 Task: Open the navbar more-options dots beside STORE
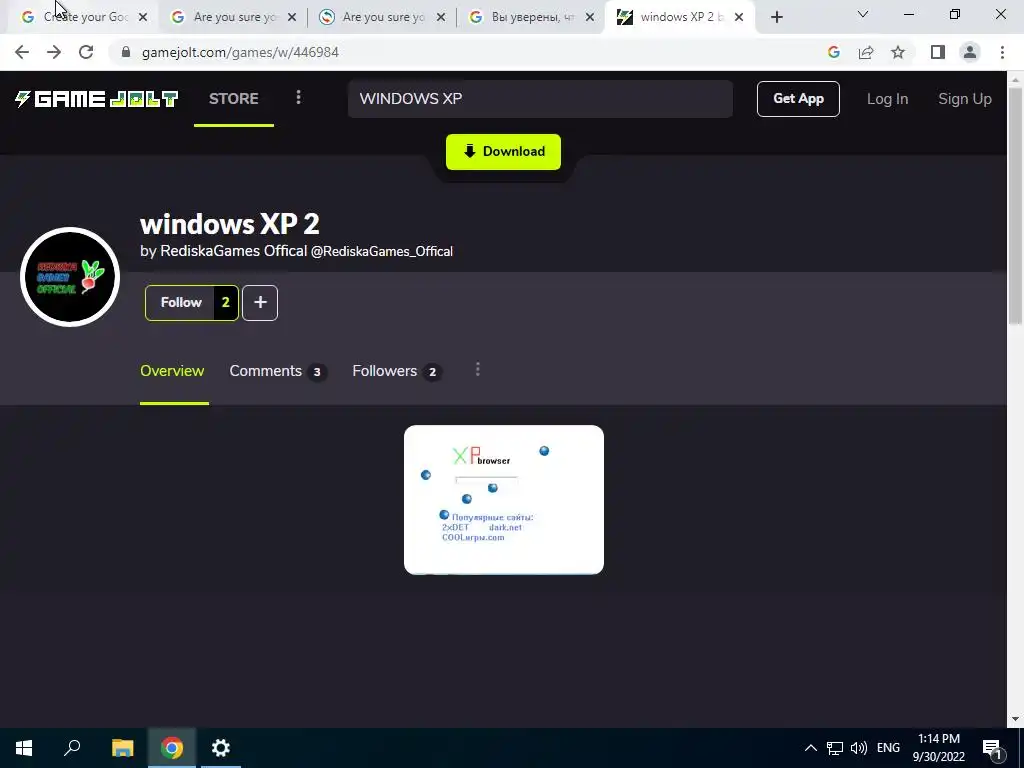298,98
